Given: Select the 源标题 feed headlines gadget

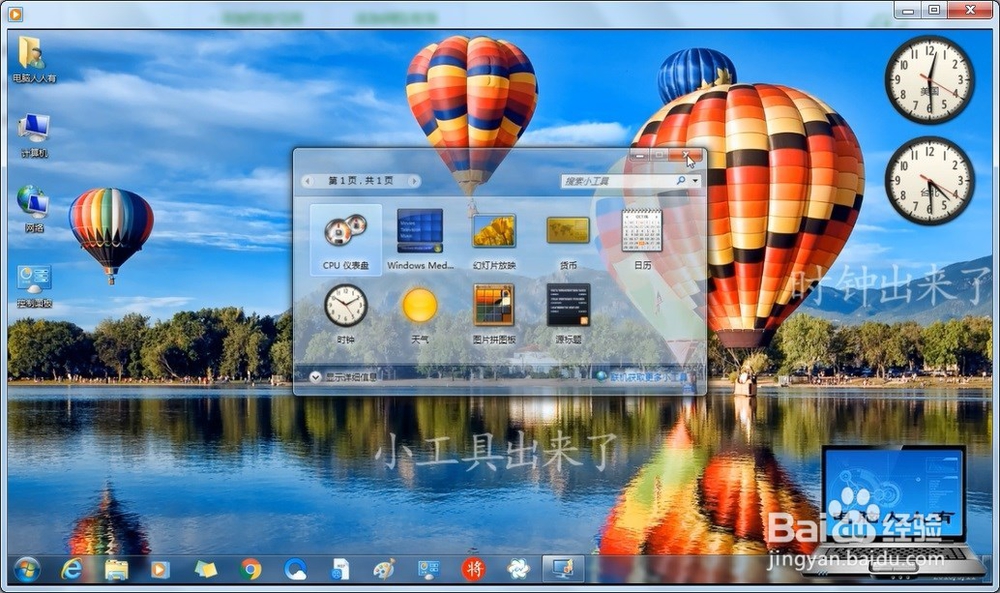Looking at the screenshot, I should pyautogui.click(x=568, y=314).
